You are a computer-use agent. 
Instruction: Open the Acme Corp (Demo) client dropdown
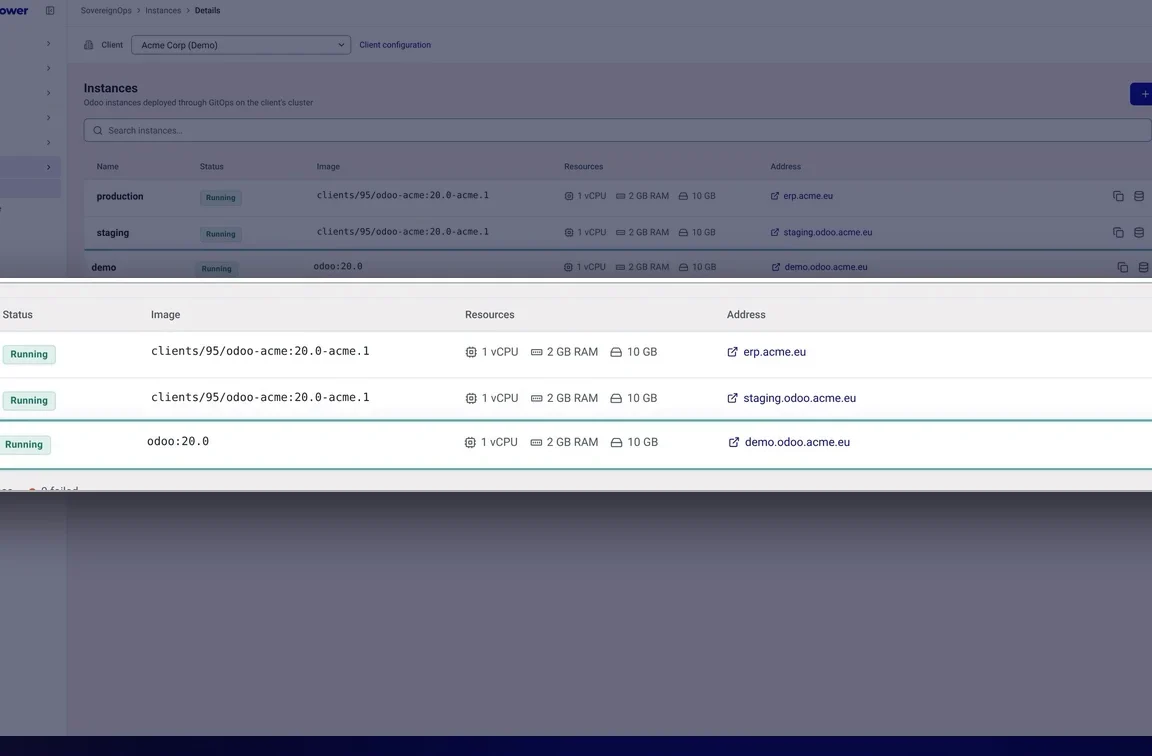pyautogui.click(x=241, y=45)
